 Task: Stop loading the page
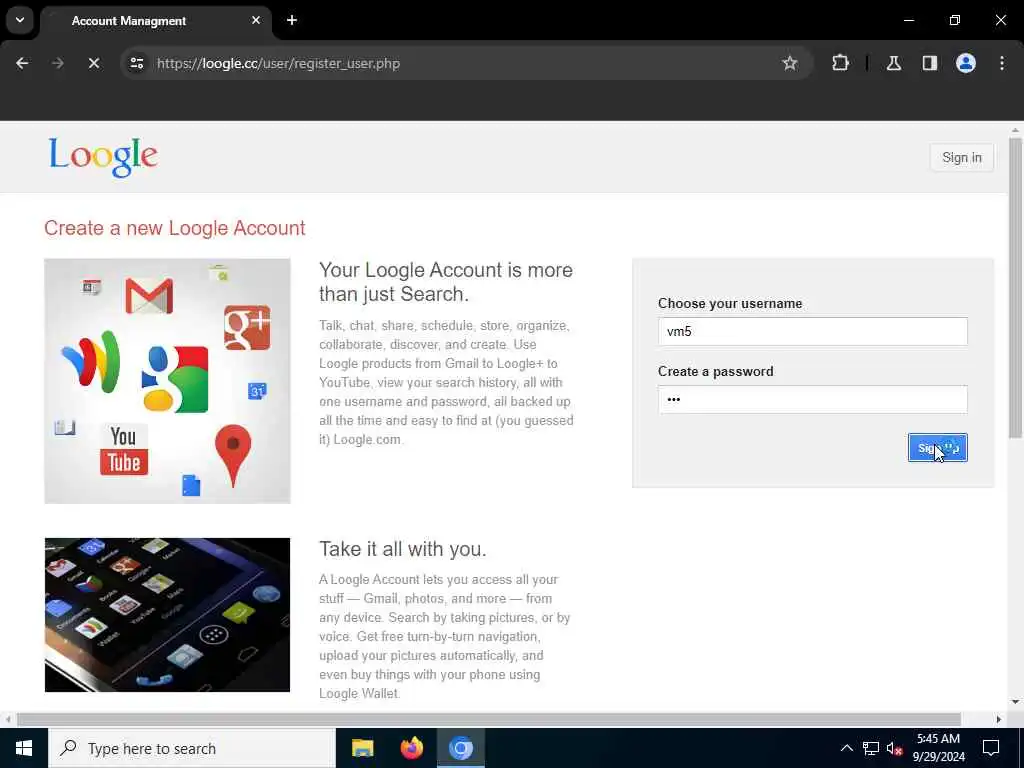(x=93, y=63)
